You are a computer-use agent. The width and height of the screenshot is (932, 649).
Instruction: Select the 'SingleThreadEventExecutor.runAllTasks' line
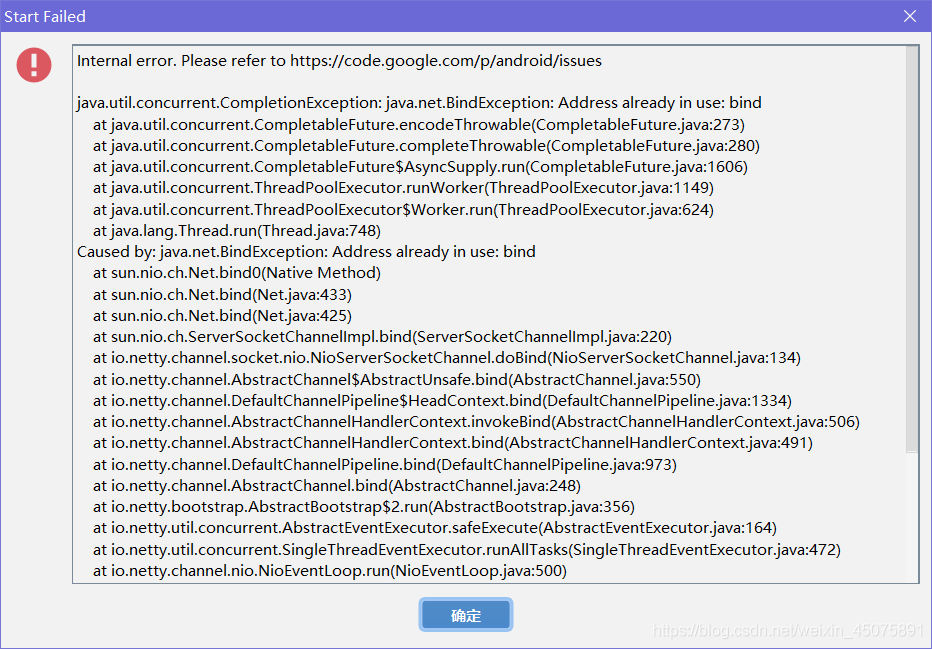pos(467,549)
